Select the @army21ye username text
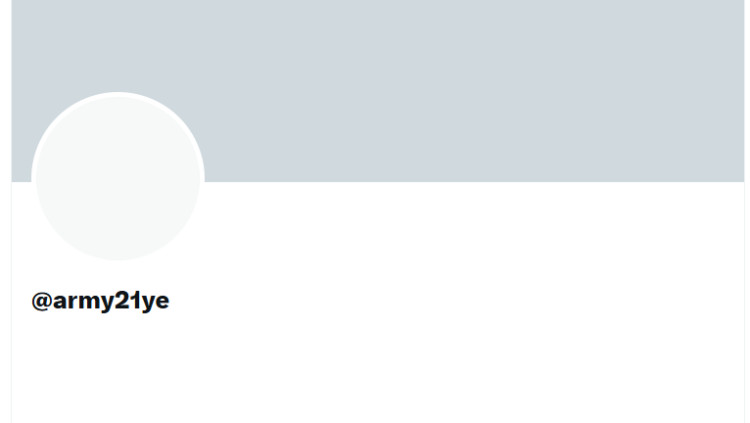This screenshot has height=423, width=750. point(100,301)
